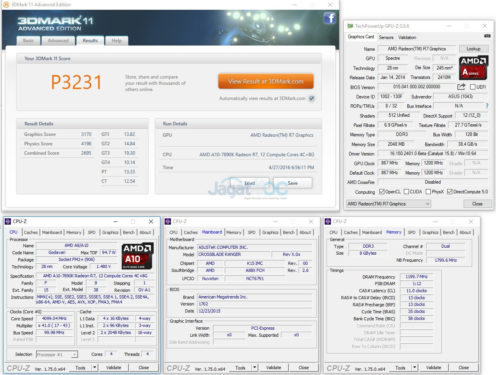Select the Results tab in 3DMark 11
The image size is (496, 375).
point(90,41)
